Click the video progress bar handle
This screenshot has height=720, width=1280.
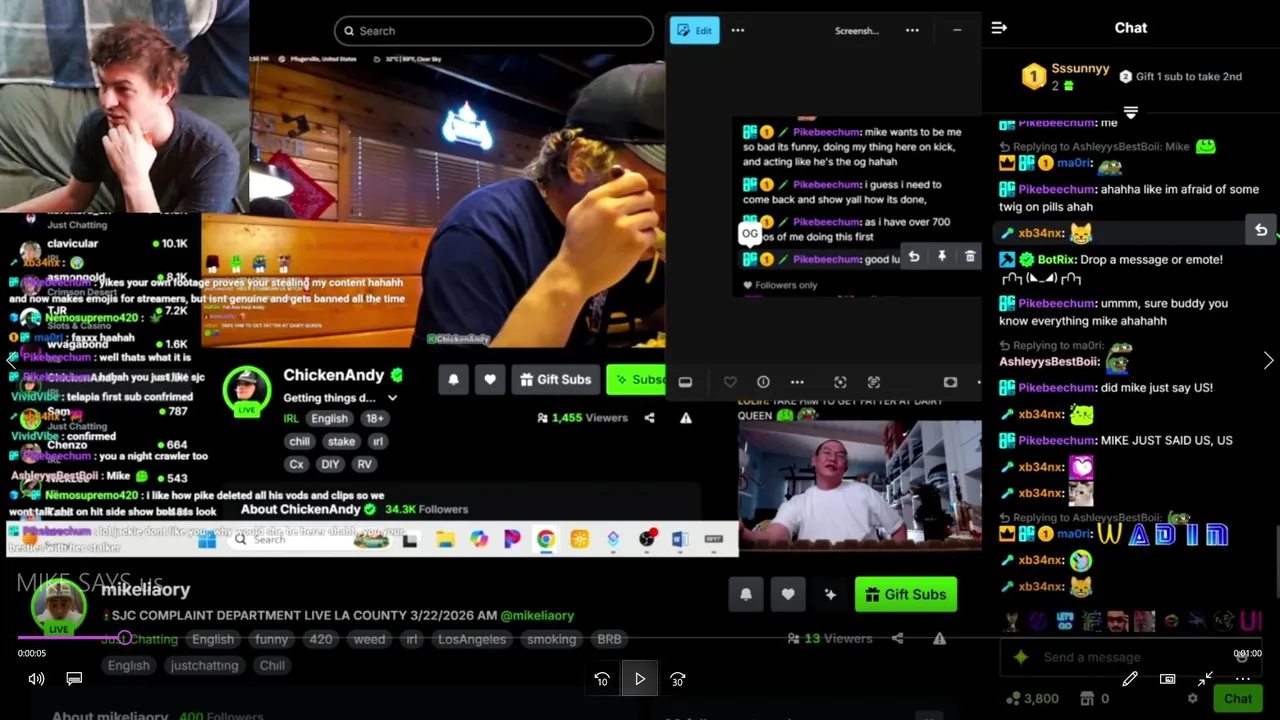pyautogui.click(x=125, y=638)
